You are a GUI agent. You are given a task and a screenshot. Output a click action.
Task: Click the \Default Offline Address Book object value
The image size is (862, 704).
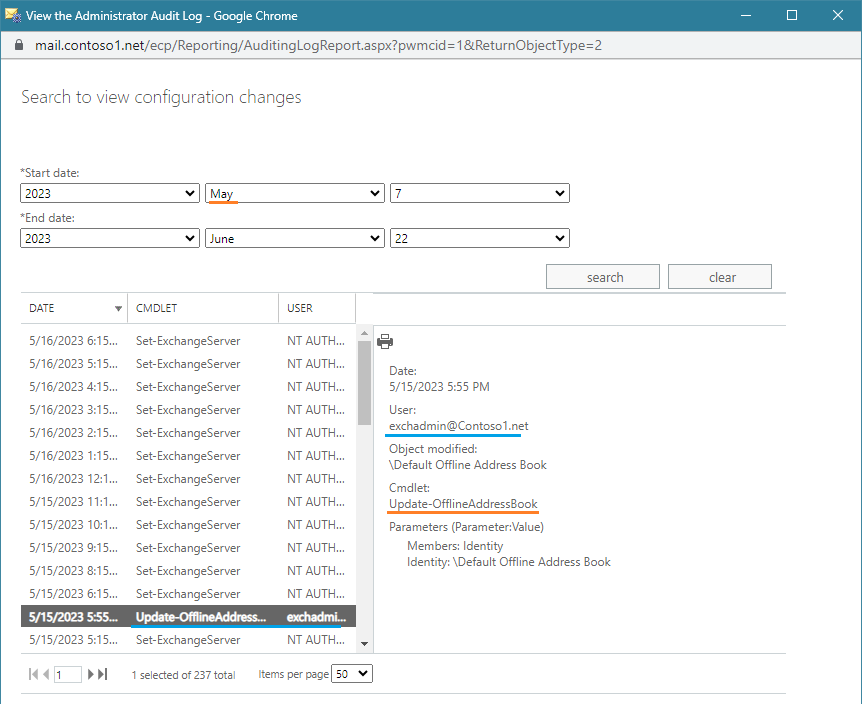pyautogui.click(x=468, y=465)
